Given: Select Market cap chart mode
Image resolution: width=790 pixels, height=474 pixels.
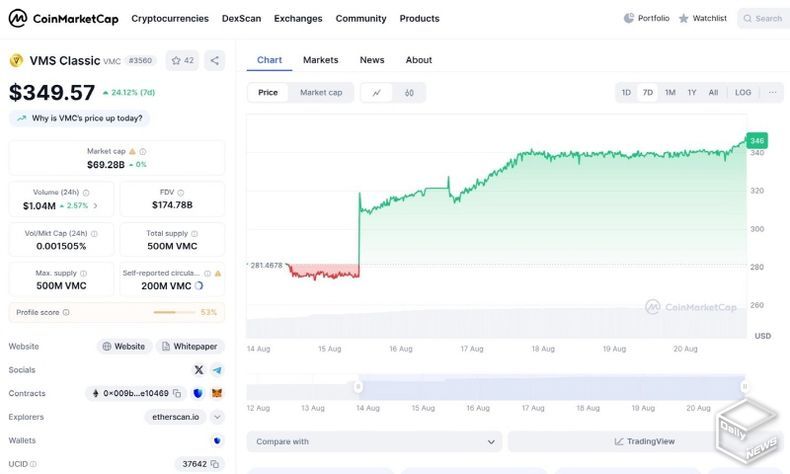Looking at the screenshot, I should (x=321, y=93).
